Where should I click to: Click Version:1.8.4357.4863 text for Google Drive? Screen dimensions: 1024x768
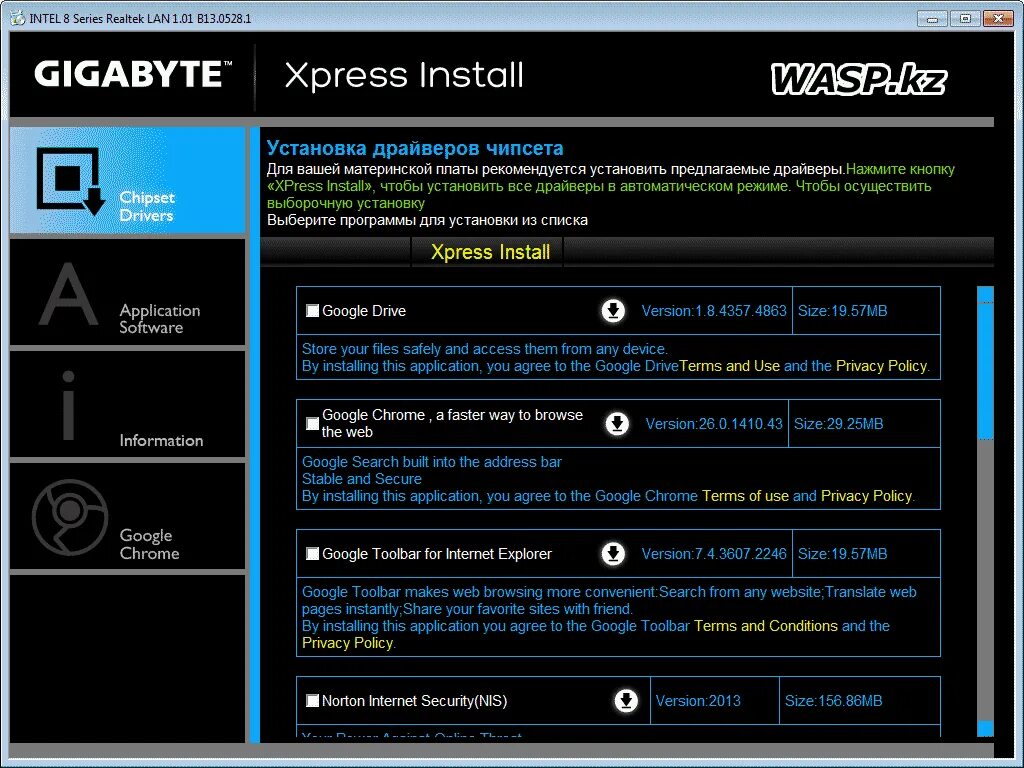714,311
